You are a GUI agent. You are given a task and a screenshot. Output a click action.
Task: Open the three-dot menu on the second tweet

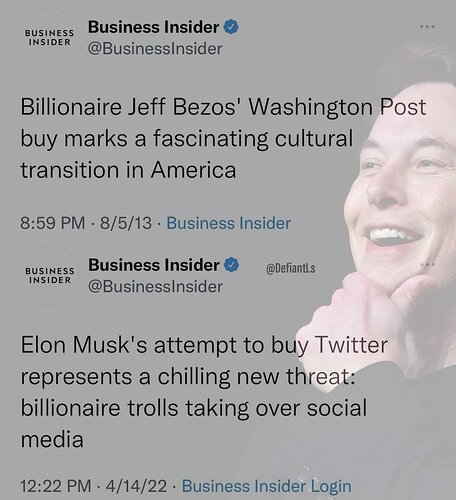(427, 264)
